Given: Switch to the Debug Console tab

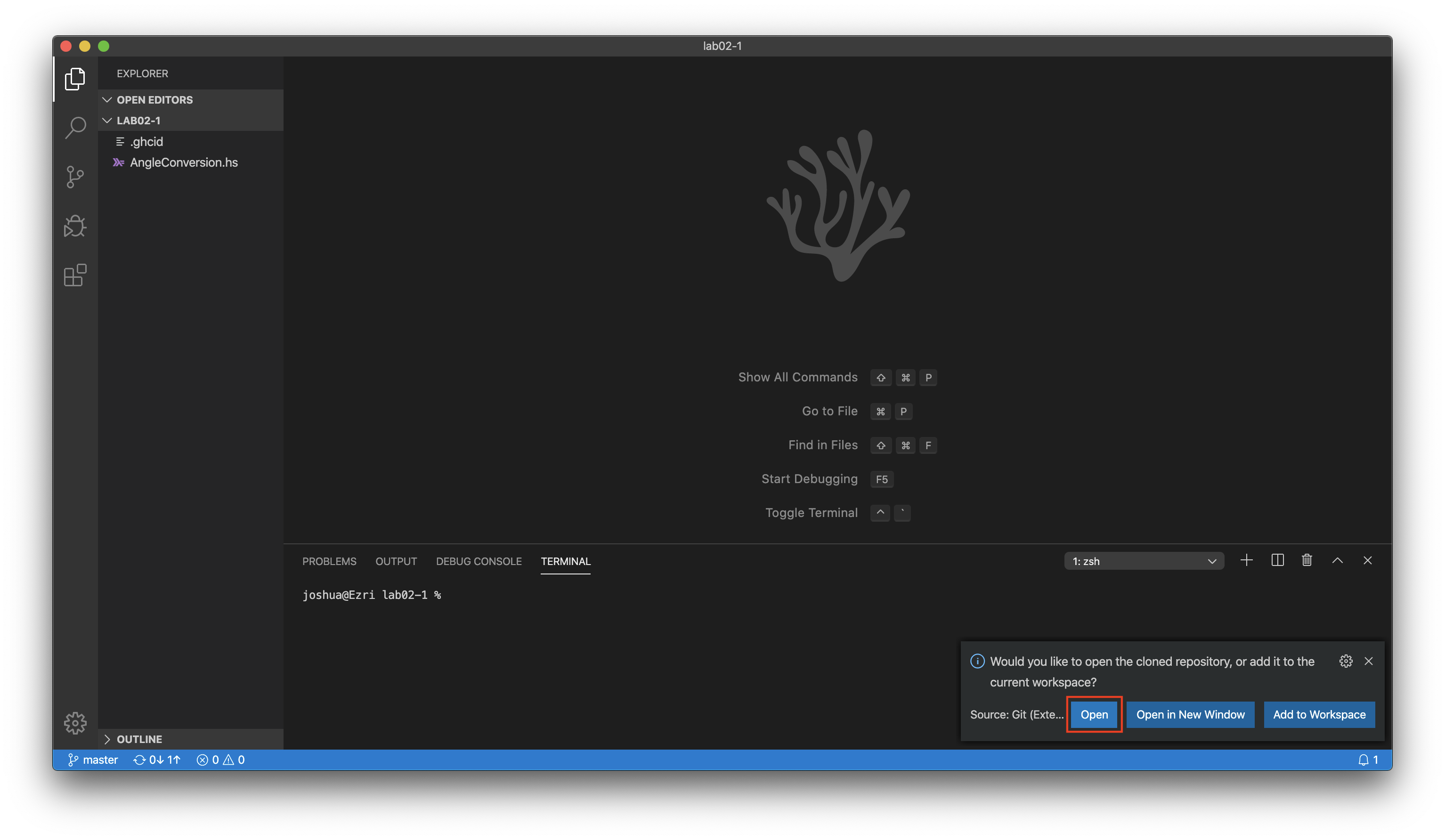Looking at the screenshot, I should point(479,561).
